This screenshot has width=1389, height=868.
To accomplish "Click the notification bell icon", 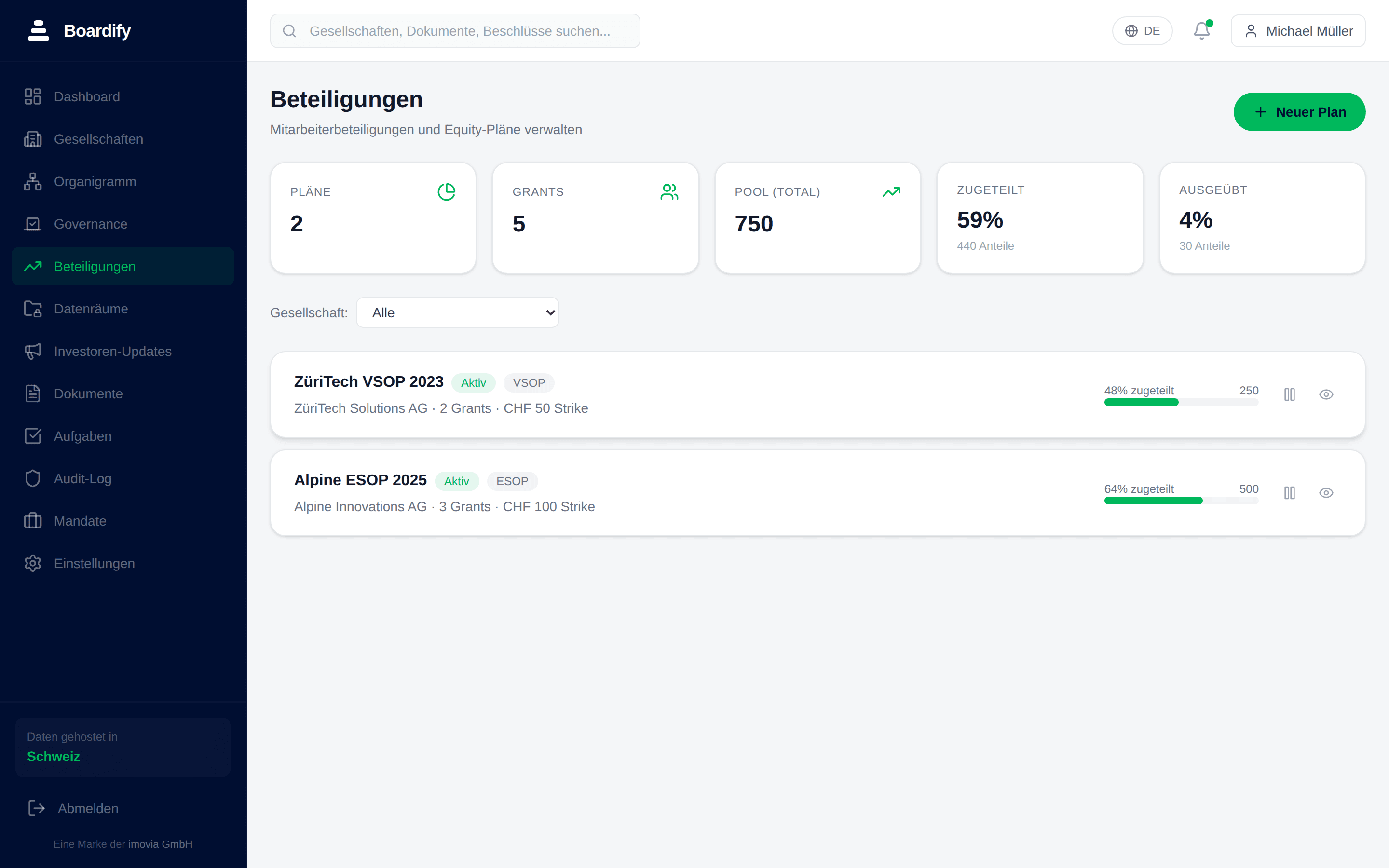I will 1201,30.
